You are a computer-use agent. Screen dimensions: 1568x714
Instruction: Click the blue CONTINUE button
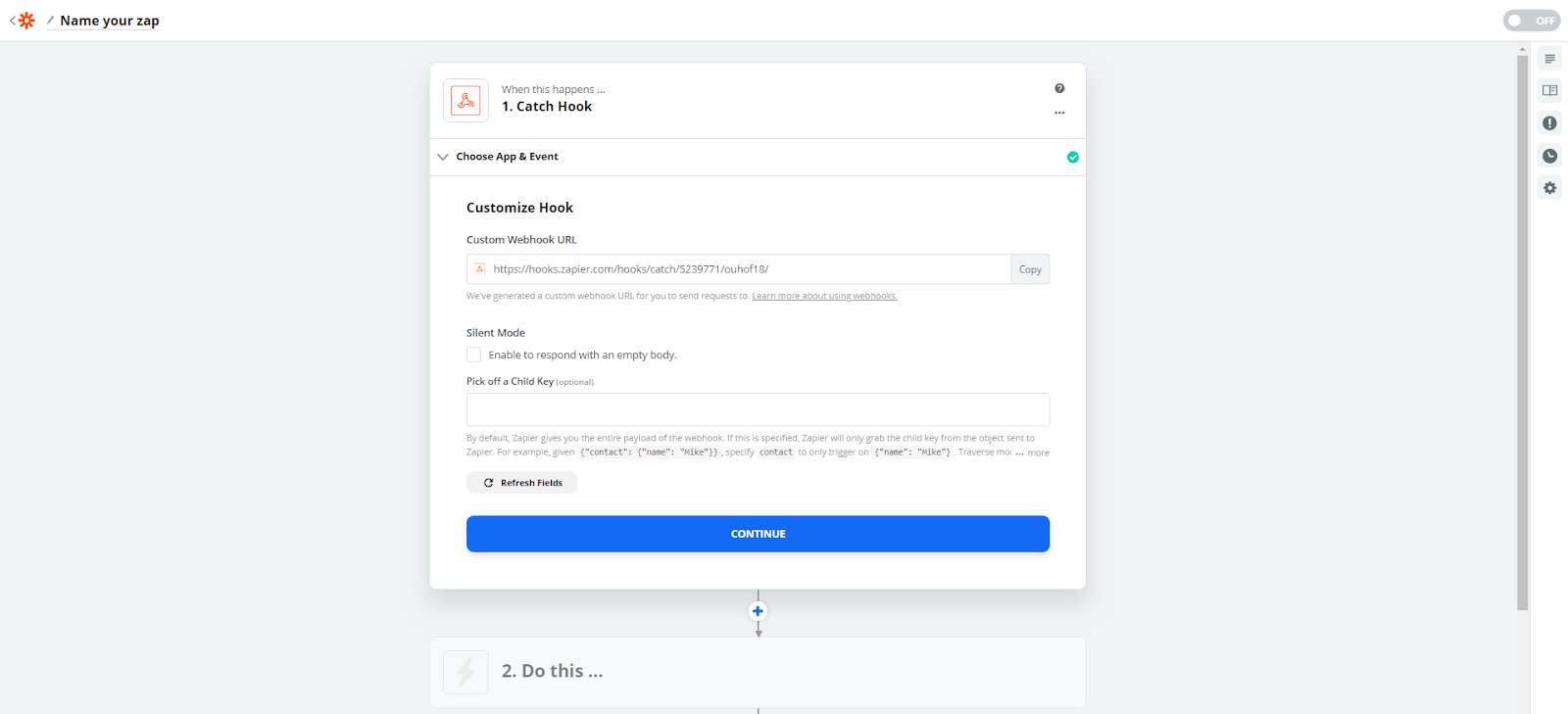coord(758,534)
